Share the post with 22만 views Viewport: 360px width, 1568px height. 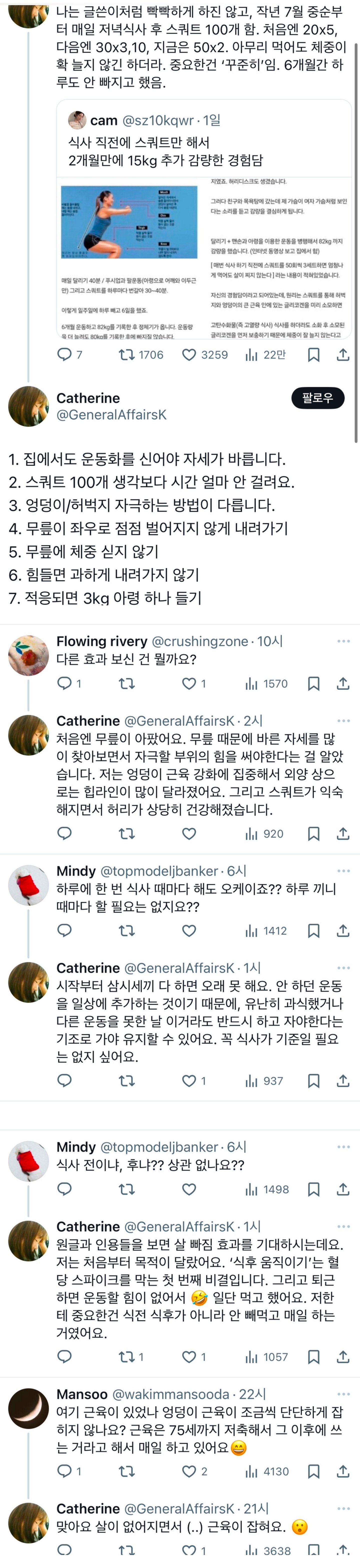pyautogui.click(x=343, y=354)
